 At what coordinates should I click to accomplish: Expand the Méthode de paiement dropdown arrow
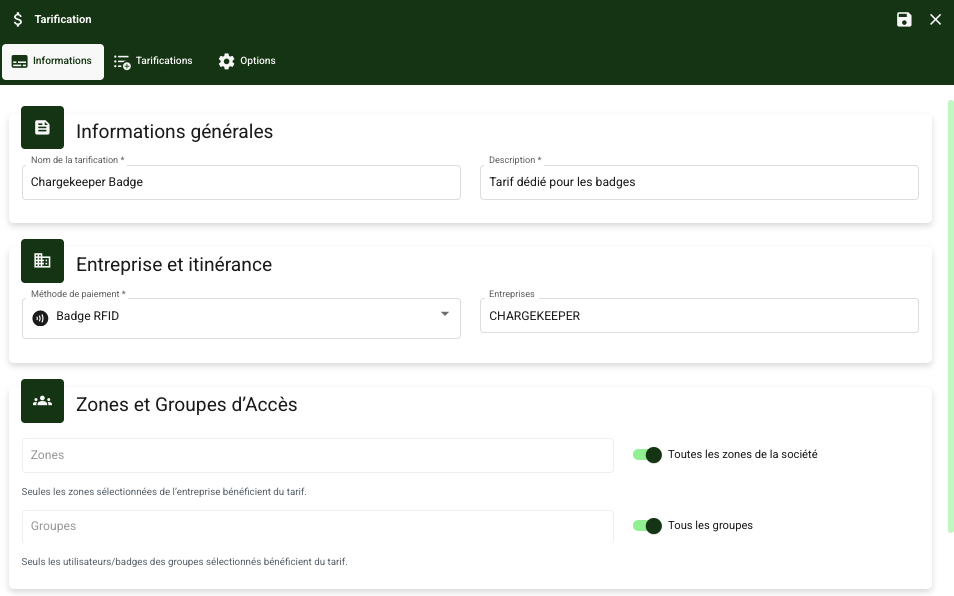click(445, 315)
